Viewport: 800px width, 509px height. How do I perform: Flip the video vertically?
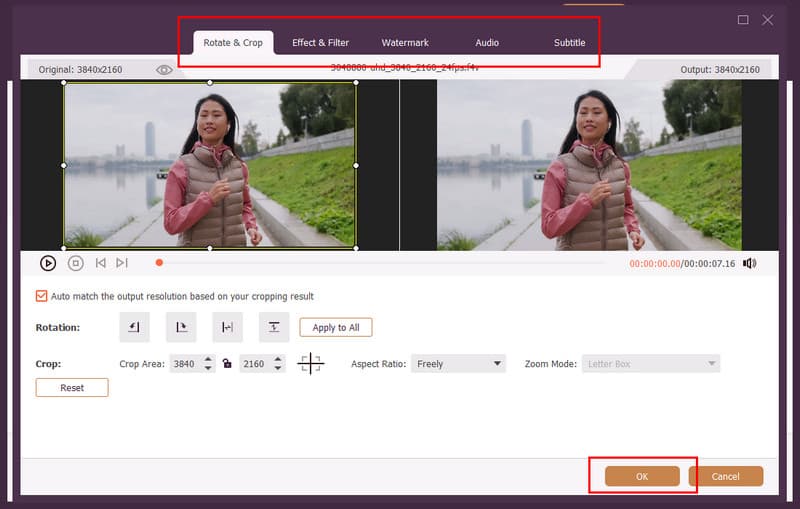pyautogui.click(x=274, y=327)
